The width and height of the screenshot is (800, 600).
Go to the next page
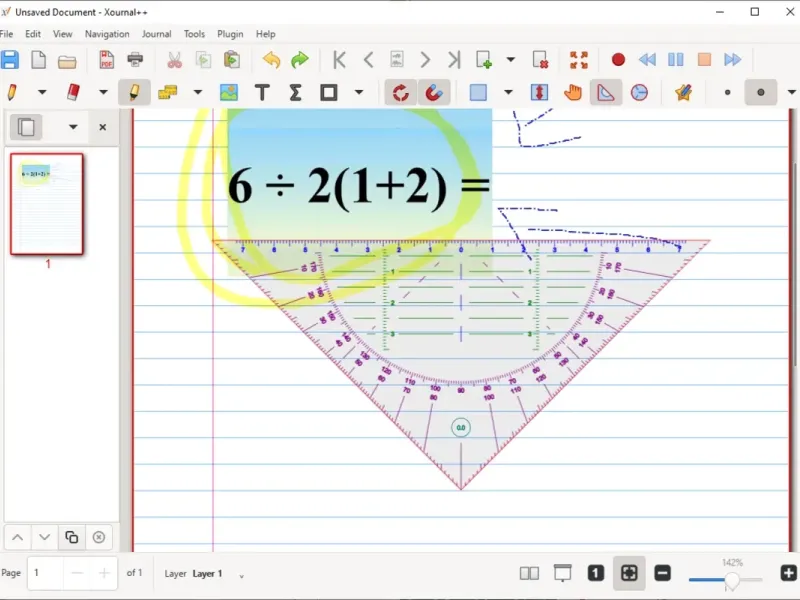tap(425, 60)
